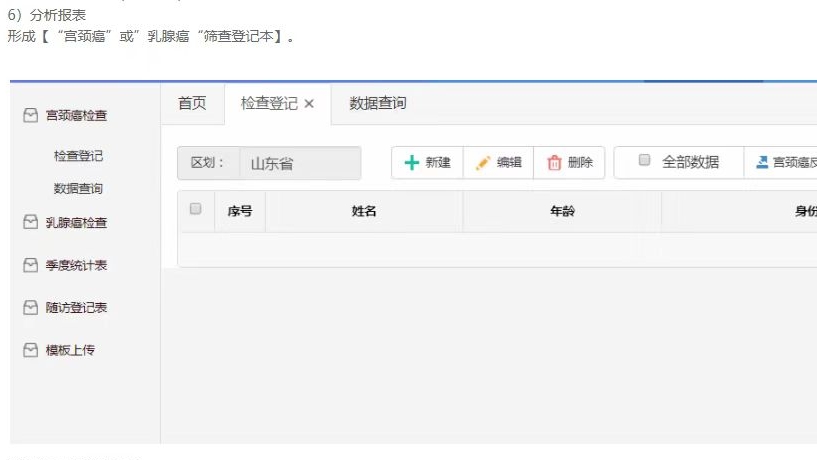Click the icon beside 季度统计表
The height and width of the screenshot is (460, 817).
31,265
